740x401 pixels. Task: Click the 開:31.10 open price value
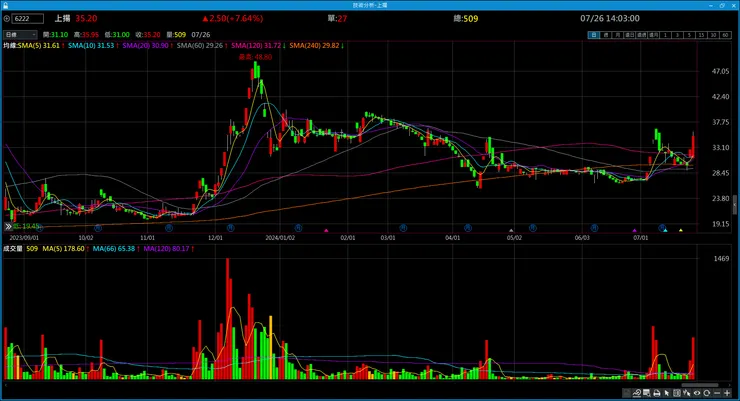tap(55, 35)
